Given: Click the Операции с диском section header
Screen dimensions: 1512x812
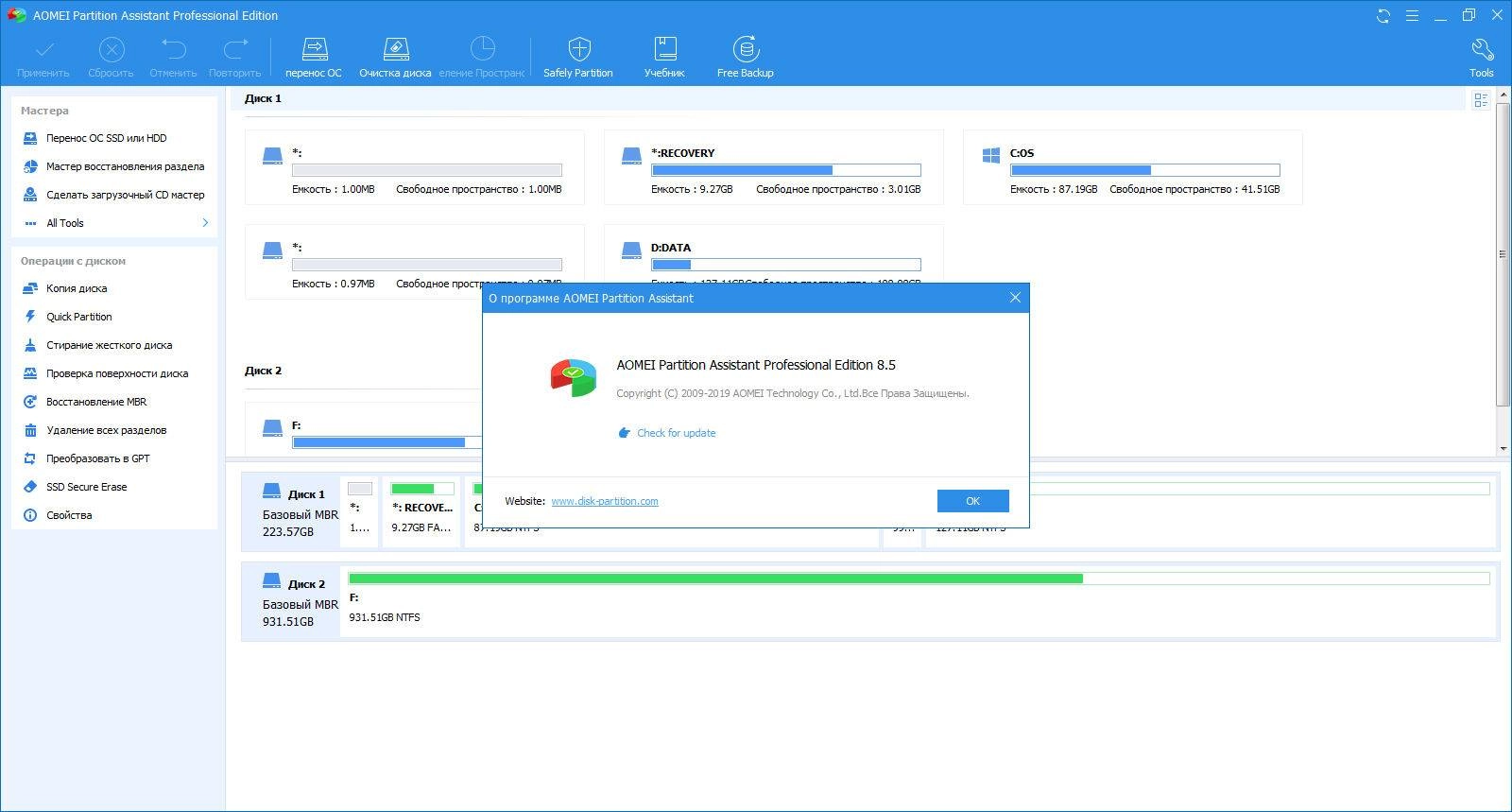Looking at the screenshot, I should (x=73, y=261).
